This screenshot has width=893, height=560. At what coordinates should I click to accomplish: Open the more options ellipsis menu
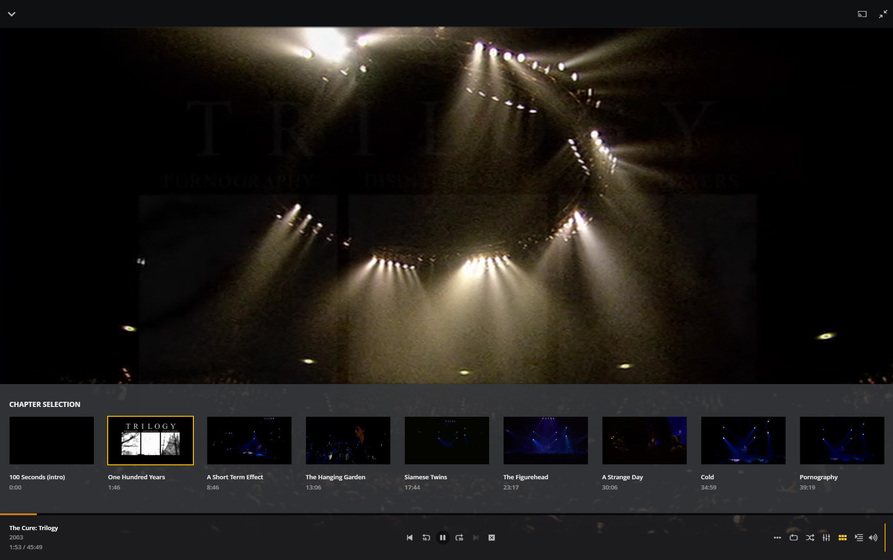777,537
